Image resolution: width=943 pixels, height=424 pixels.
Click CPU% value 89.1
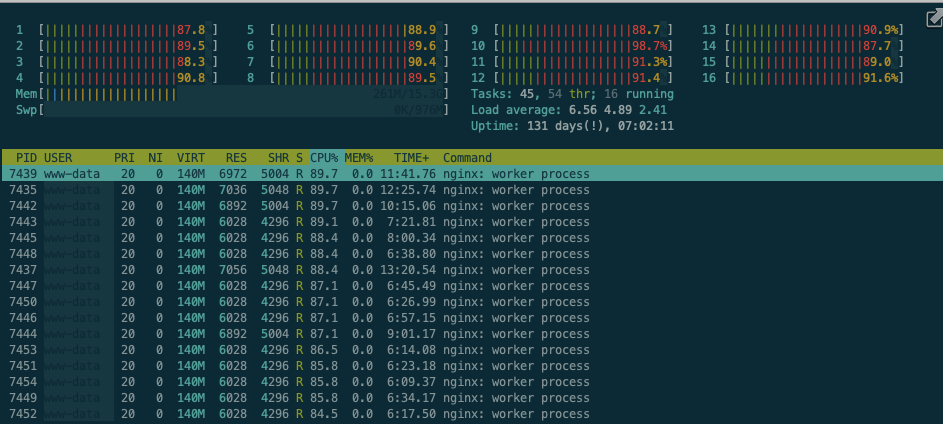click(x=324, y=222)
